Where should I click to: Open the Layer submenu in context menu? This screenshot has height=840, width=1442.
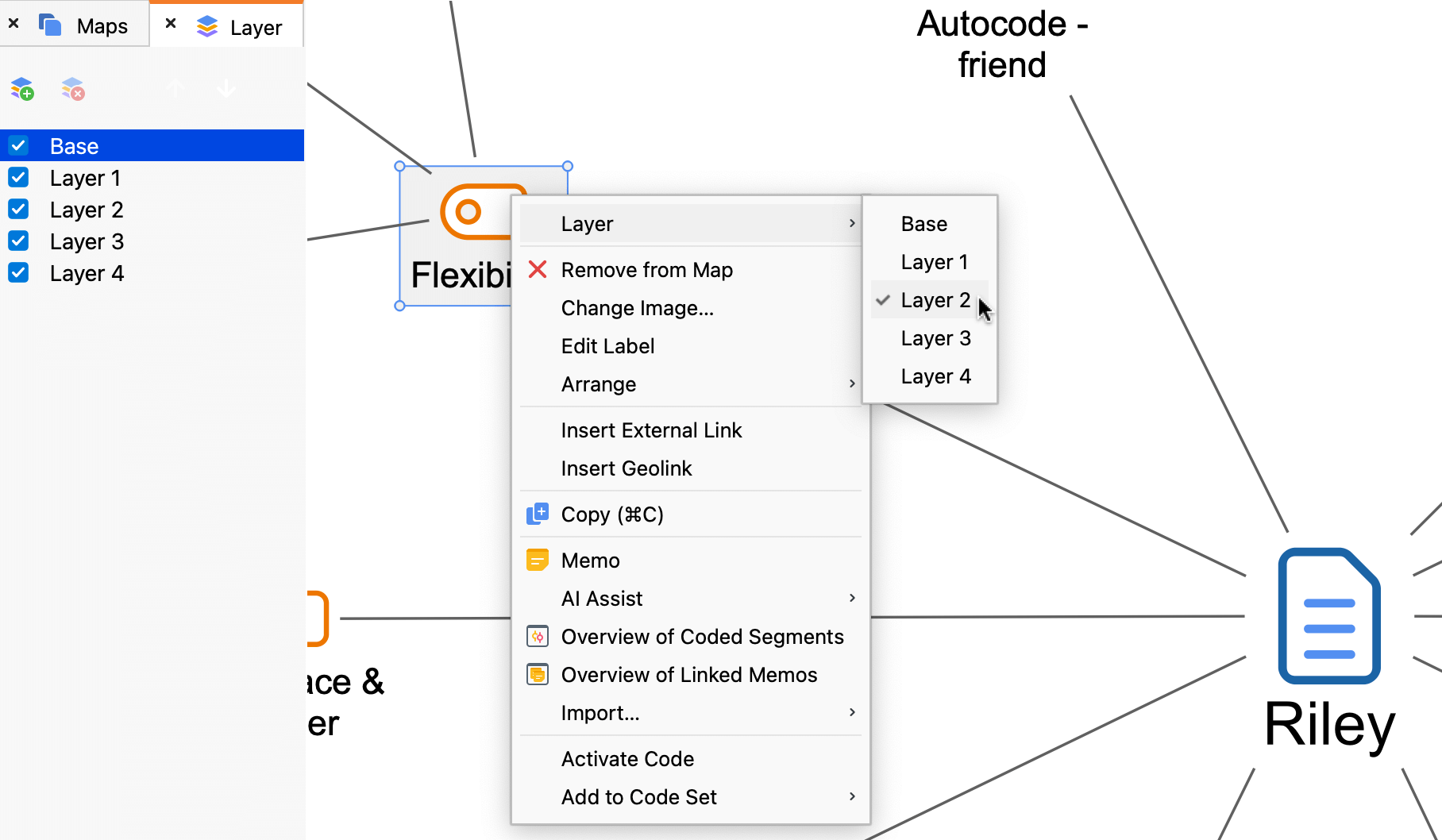(690, 223)
